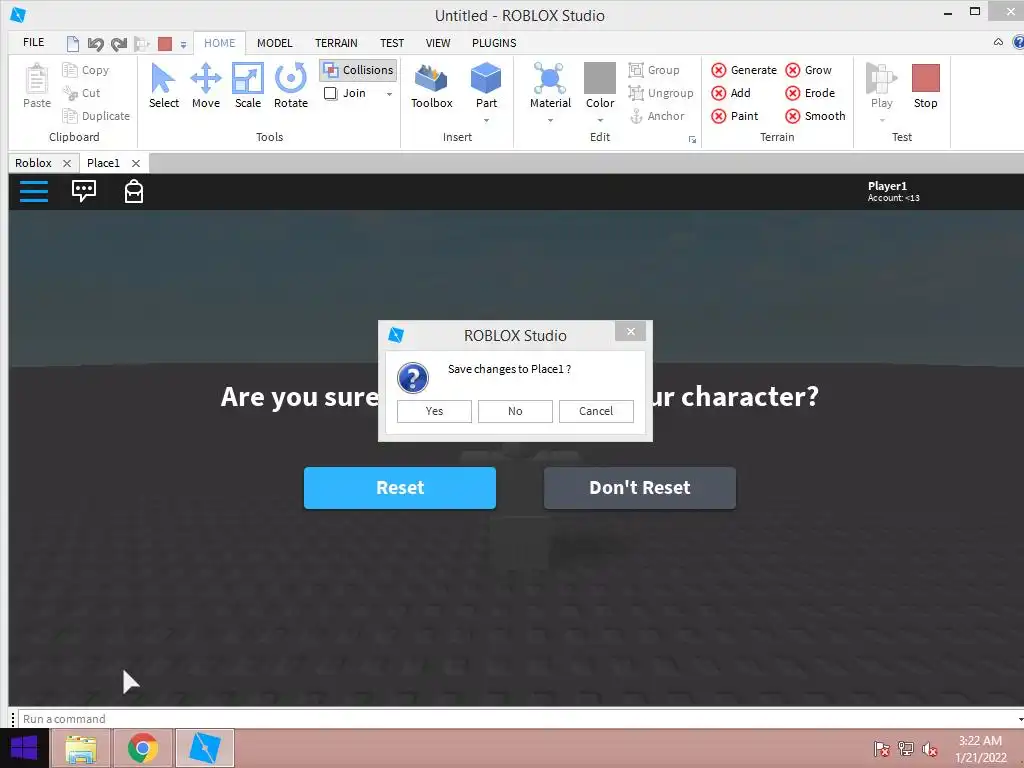The width and height of the screenshot is (1024, 768).
Task: Click the terrain Smooth tool
Action: tap(816, 116)
